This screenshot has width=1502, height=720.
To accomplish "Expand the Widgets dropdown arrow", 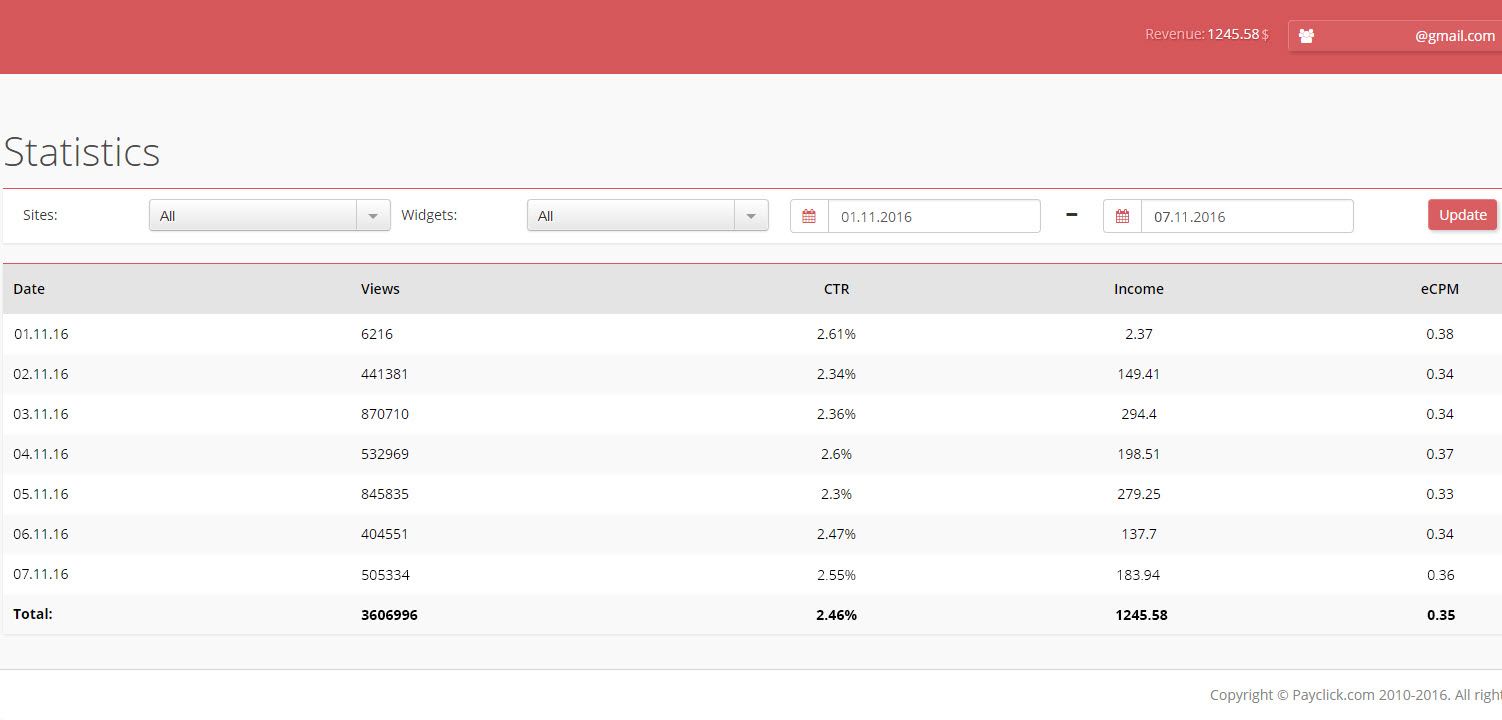I will pos(751,216).
